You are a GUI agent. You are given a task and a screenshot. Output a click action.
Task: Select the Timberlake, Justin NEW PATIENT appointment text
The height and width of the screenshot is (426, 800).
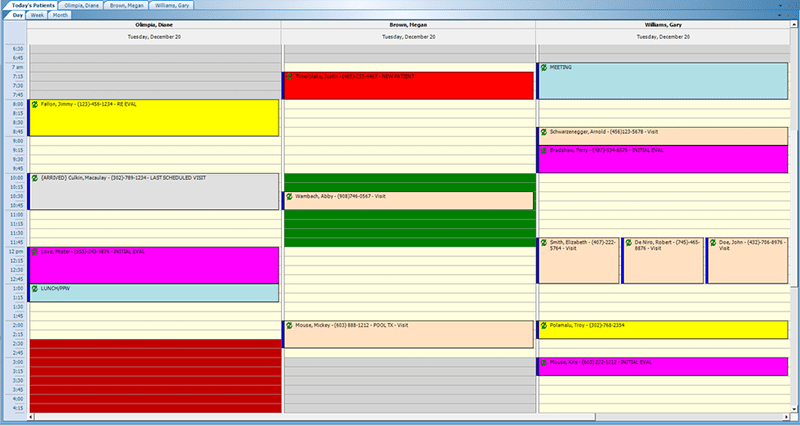[x=355, y=77]
